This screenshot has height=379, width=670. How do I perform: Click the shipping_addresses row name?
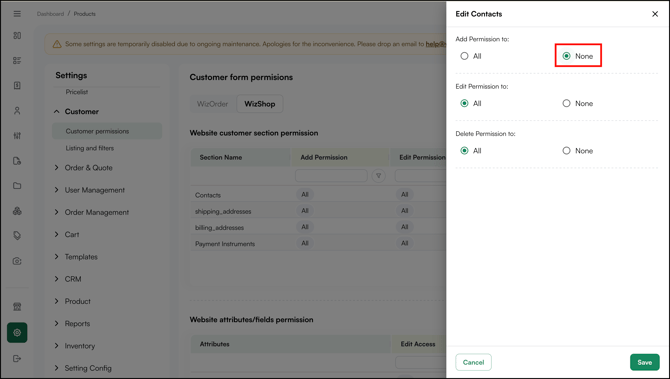223,212
